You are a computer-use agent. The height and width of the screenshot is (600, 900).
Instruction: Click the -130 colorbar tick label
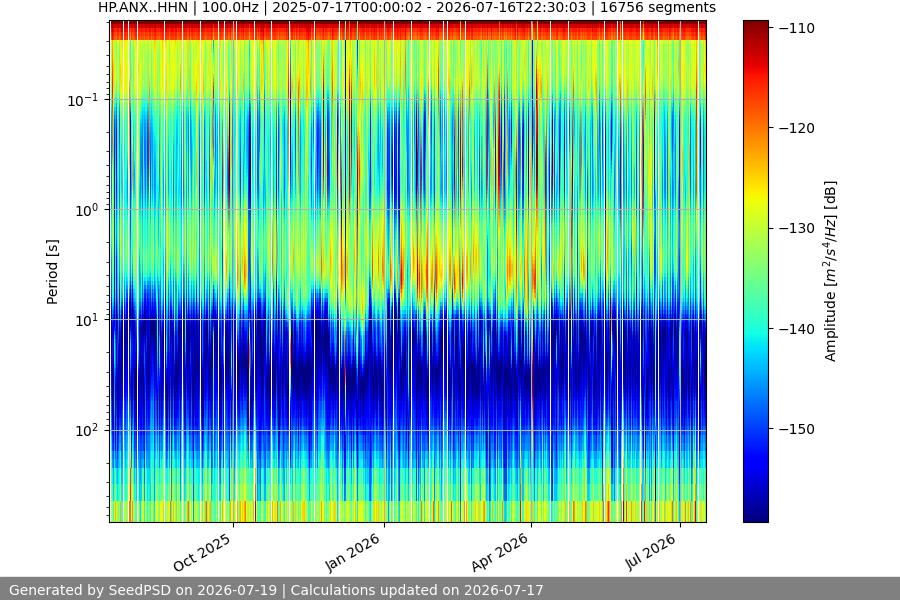click(797, 228)
